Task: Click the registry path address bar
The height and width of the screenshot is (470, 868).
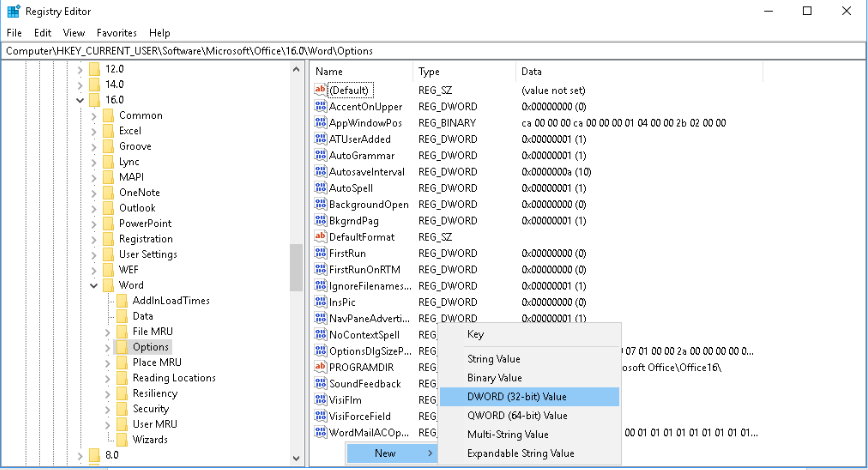Action: [x=433, y=51]
